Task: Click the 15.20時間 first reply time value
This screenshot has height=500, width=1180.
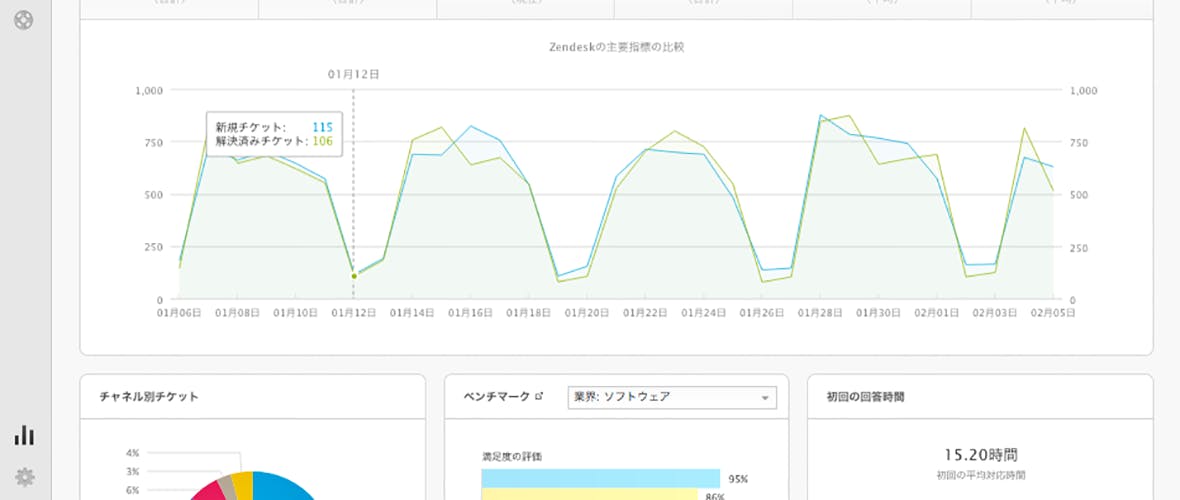Action: (x=981, y=455)
